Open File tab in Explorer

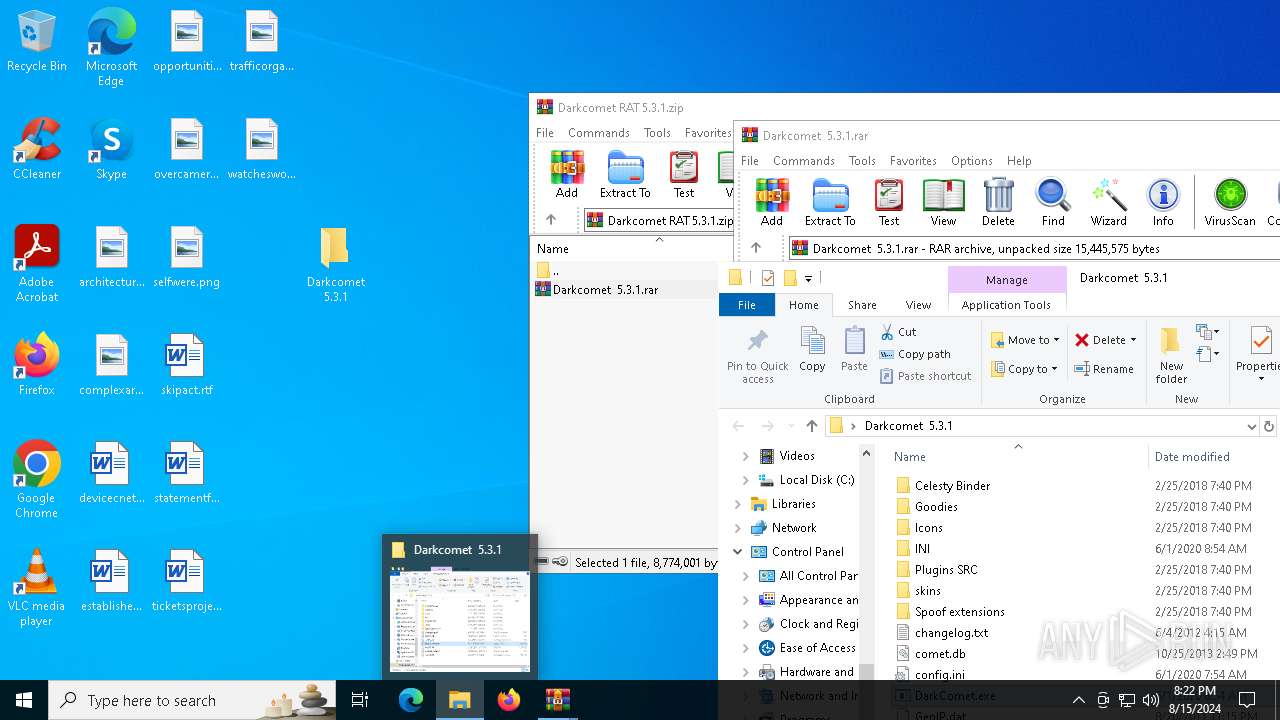coord(747,305)
